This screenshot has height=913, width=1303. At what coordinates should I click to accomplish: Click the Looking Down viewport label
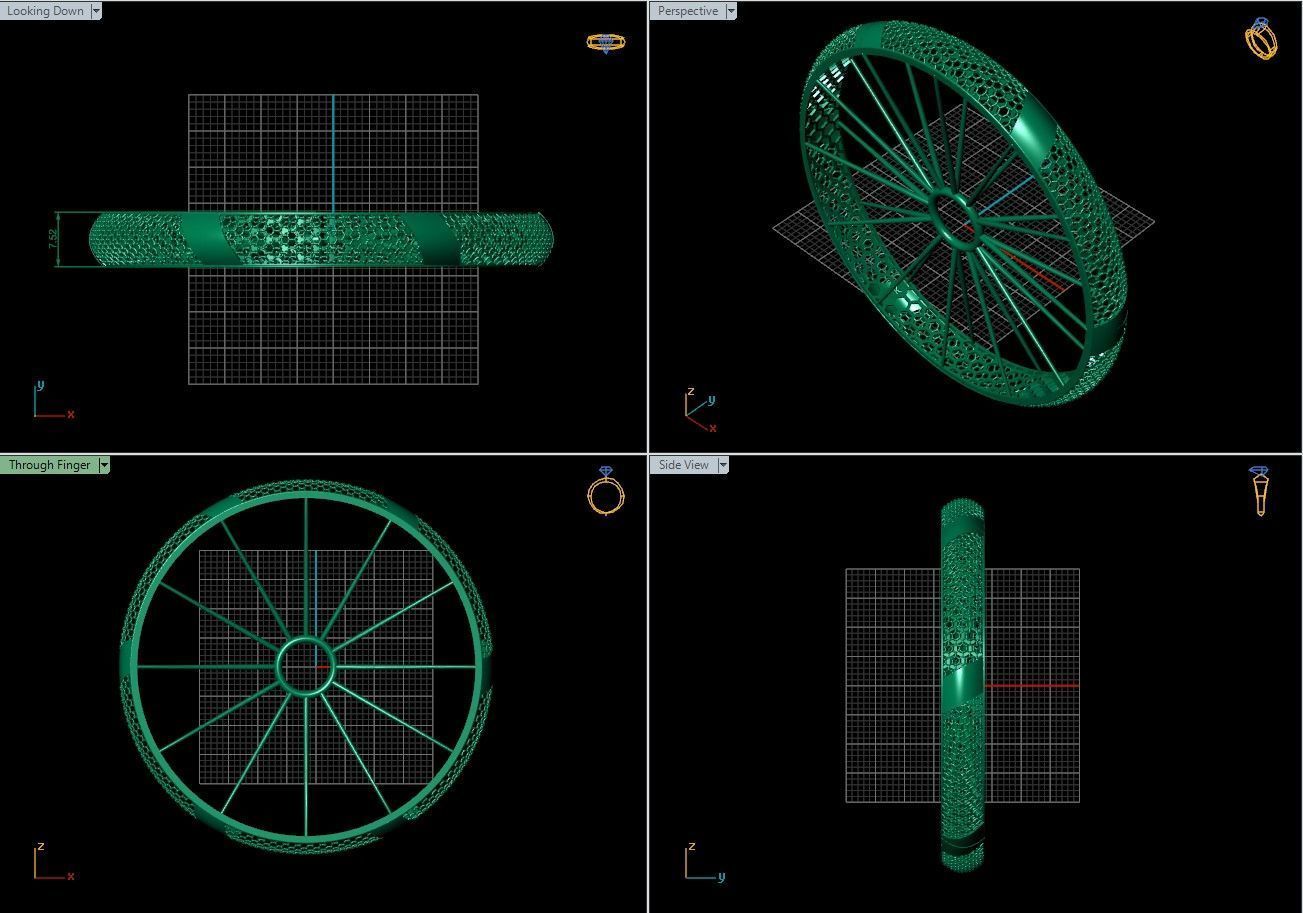coord(45,11)
